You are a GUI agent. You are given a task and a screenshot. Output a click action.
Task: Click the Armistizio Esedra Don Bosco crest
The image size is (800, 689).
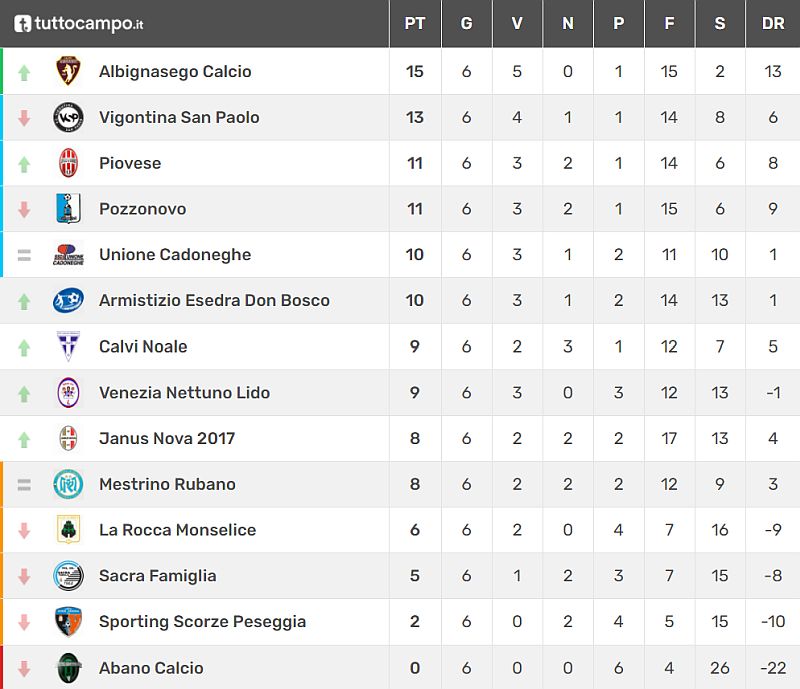[68, 301]
